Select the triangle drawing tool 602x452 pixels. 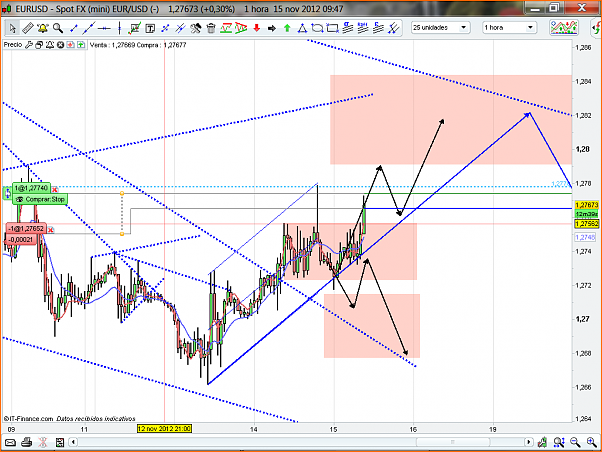point(303,28)
